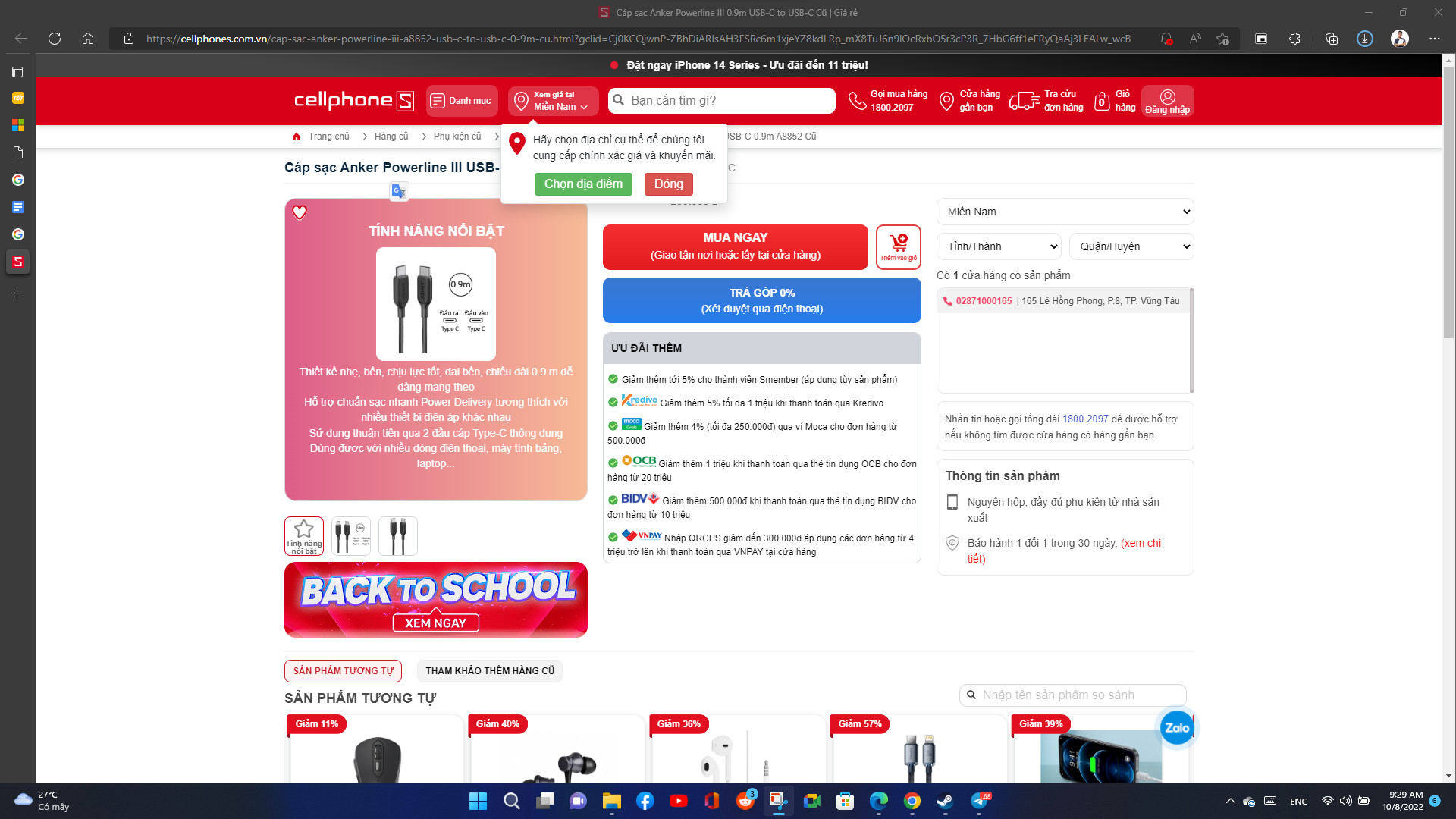Click the browser Home icon
The image size is (1456, 819).
pyautogui.click(x=88, y=39)
